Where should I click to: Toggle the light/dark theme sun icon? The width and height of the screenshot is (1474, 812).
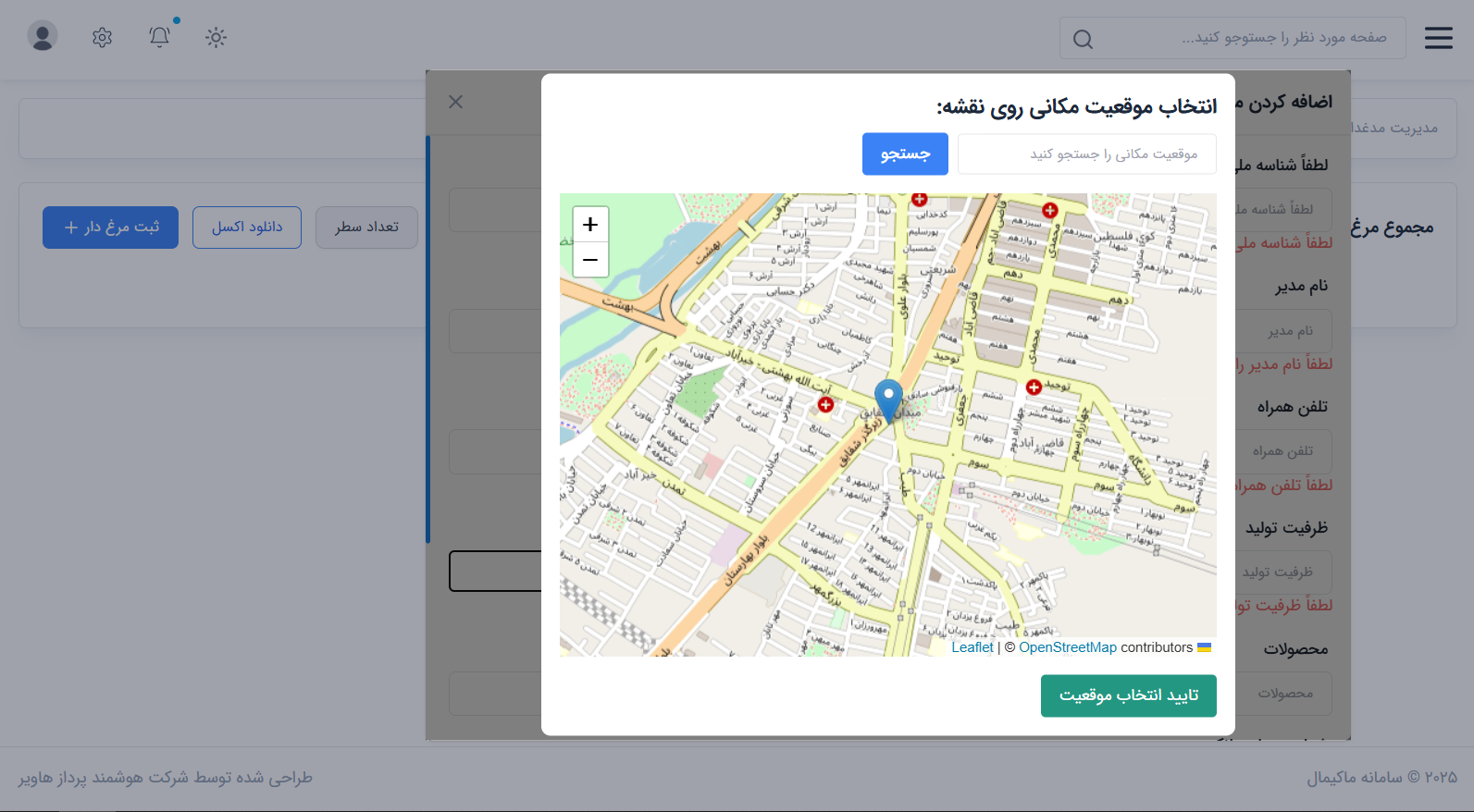[x=216, y=38]
